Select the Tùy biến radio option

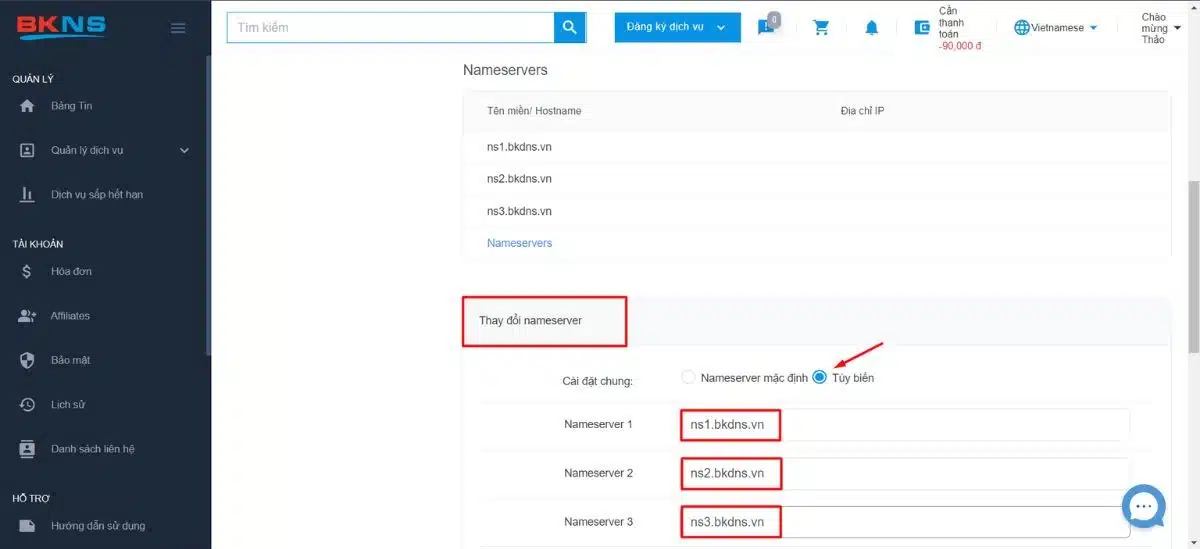click(820, 377)
